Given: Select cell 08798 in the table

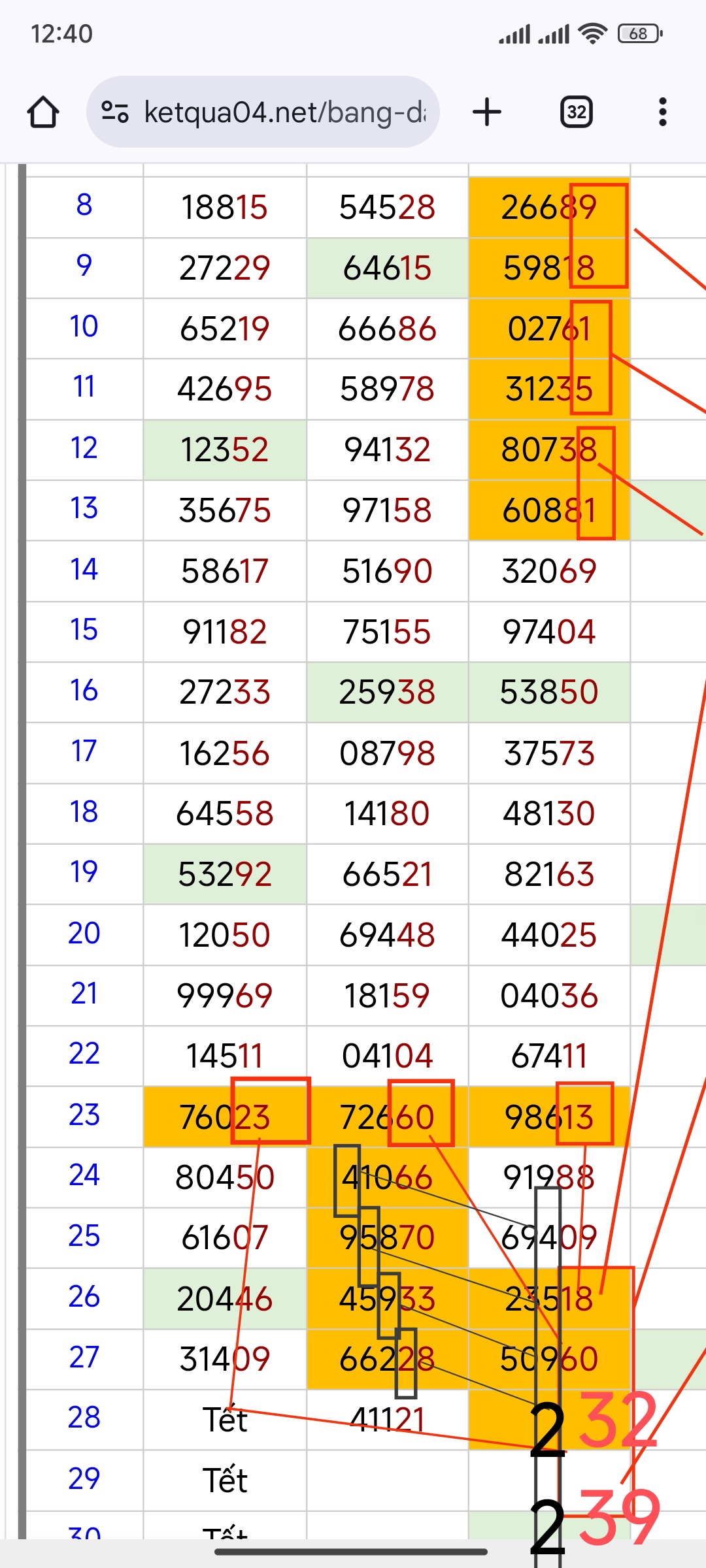Looking at the screenshot, I should coord(387,753).
